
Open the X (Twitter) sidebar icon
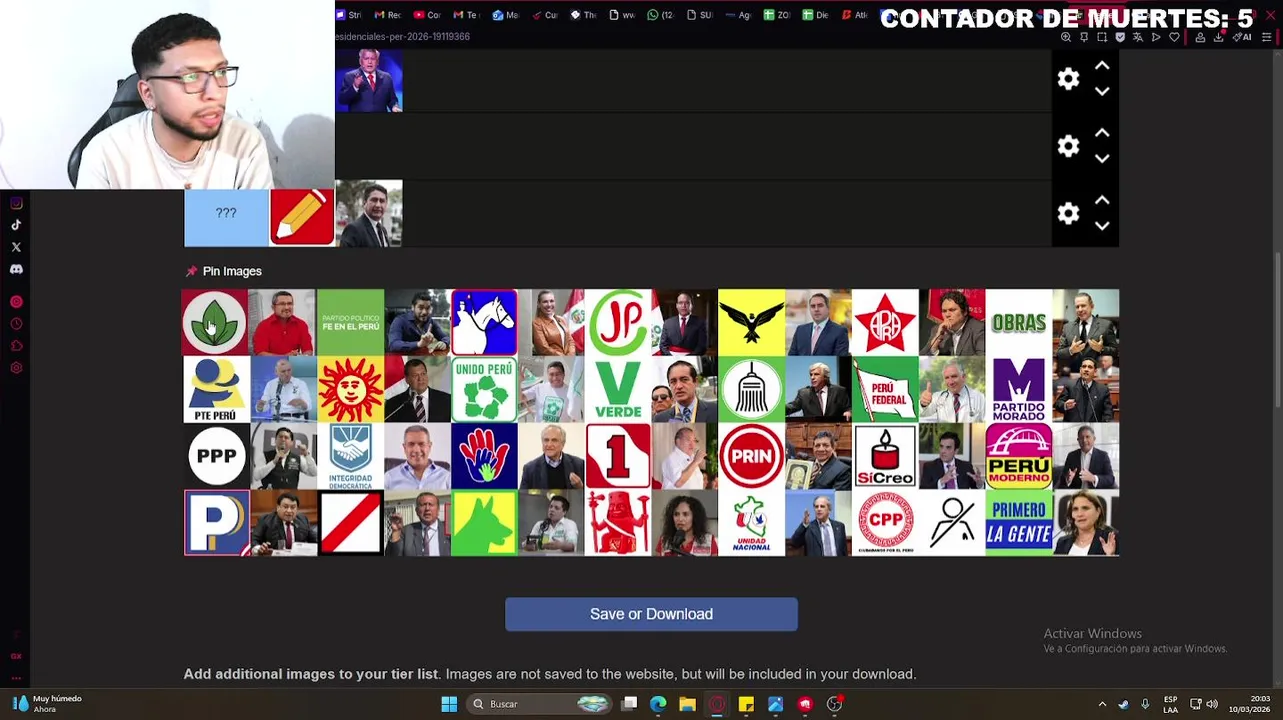click(16, 247)
